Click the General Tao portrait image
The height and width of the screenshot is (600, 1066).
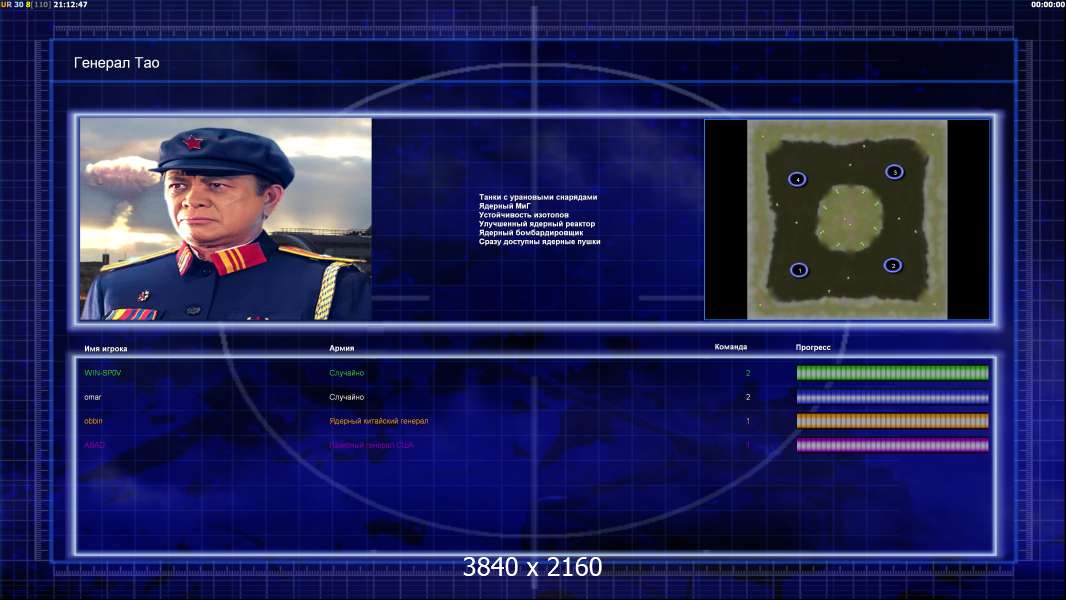[226, 219]
